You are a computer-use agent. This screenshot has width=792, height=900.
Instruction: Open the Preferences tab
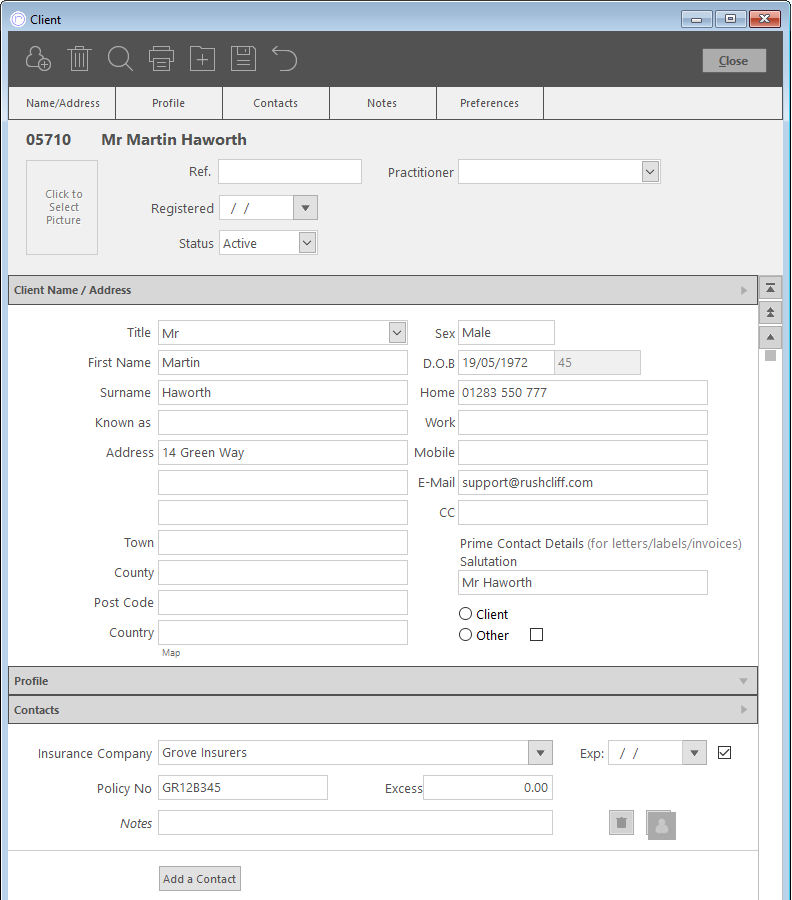pos(490,103)
